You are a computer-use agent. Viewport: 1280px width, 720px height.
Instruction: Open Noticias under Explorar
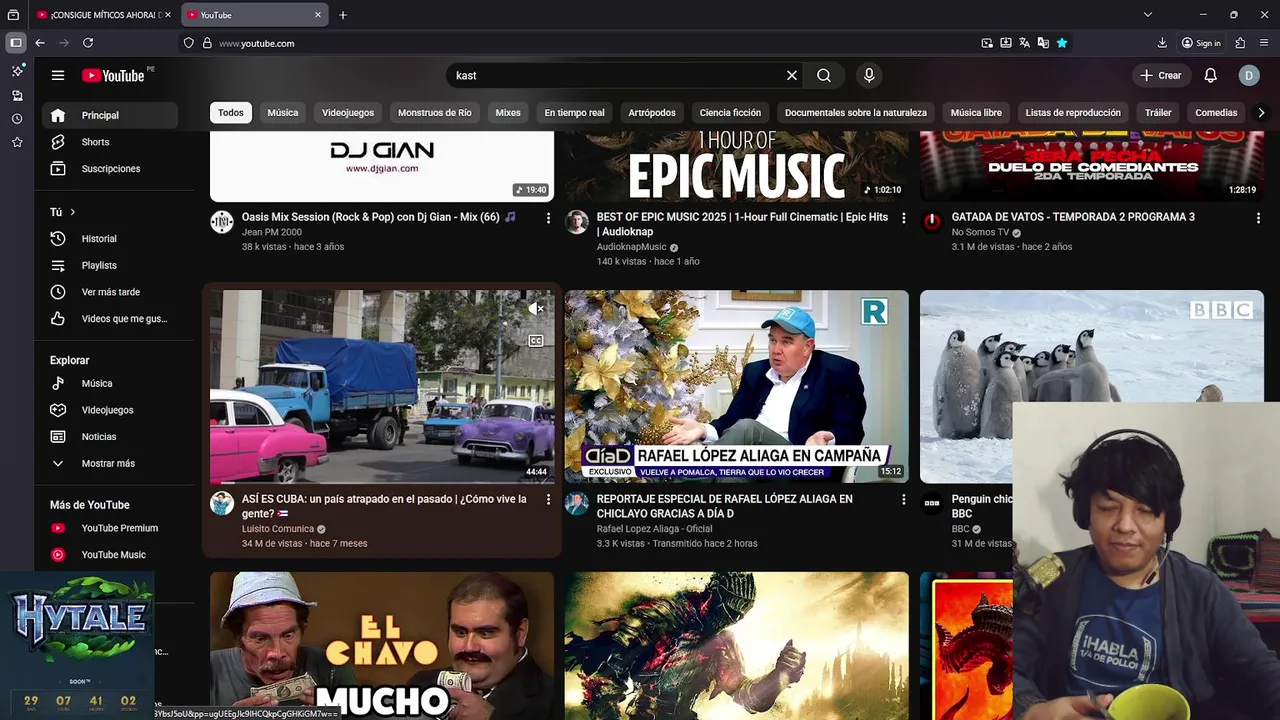110,437
